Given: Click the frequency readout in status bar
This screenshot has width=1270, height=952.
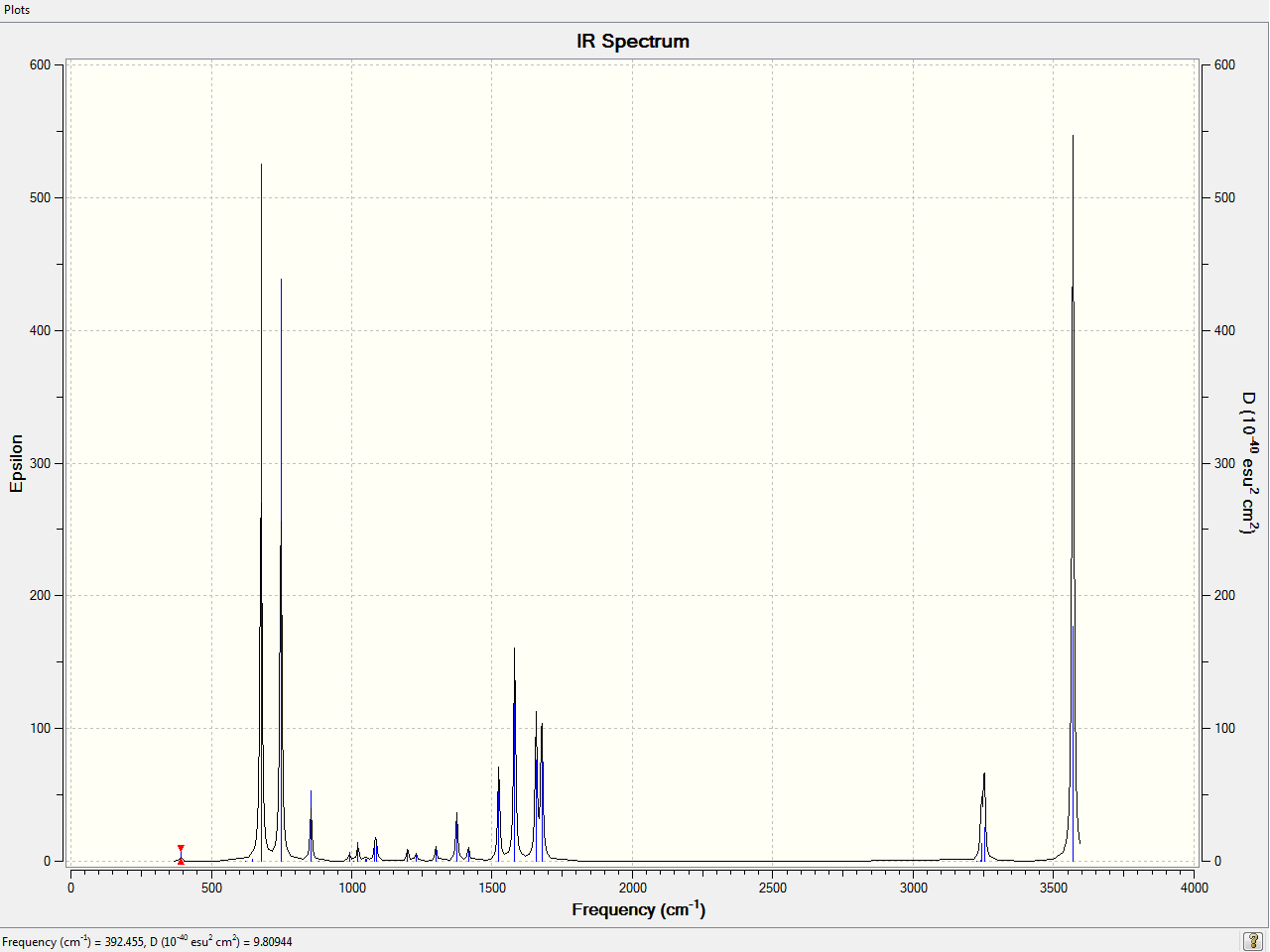Looking at the screenshot, I should coord(148,941).
